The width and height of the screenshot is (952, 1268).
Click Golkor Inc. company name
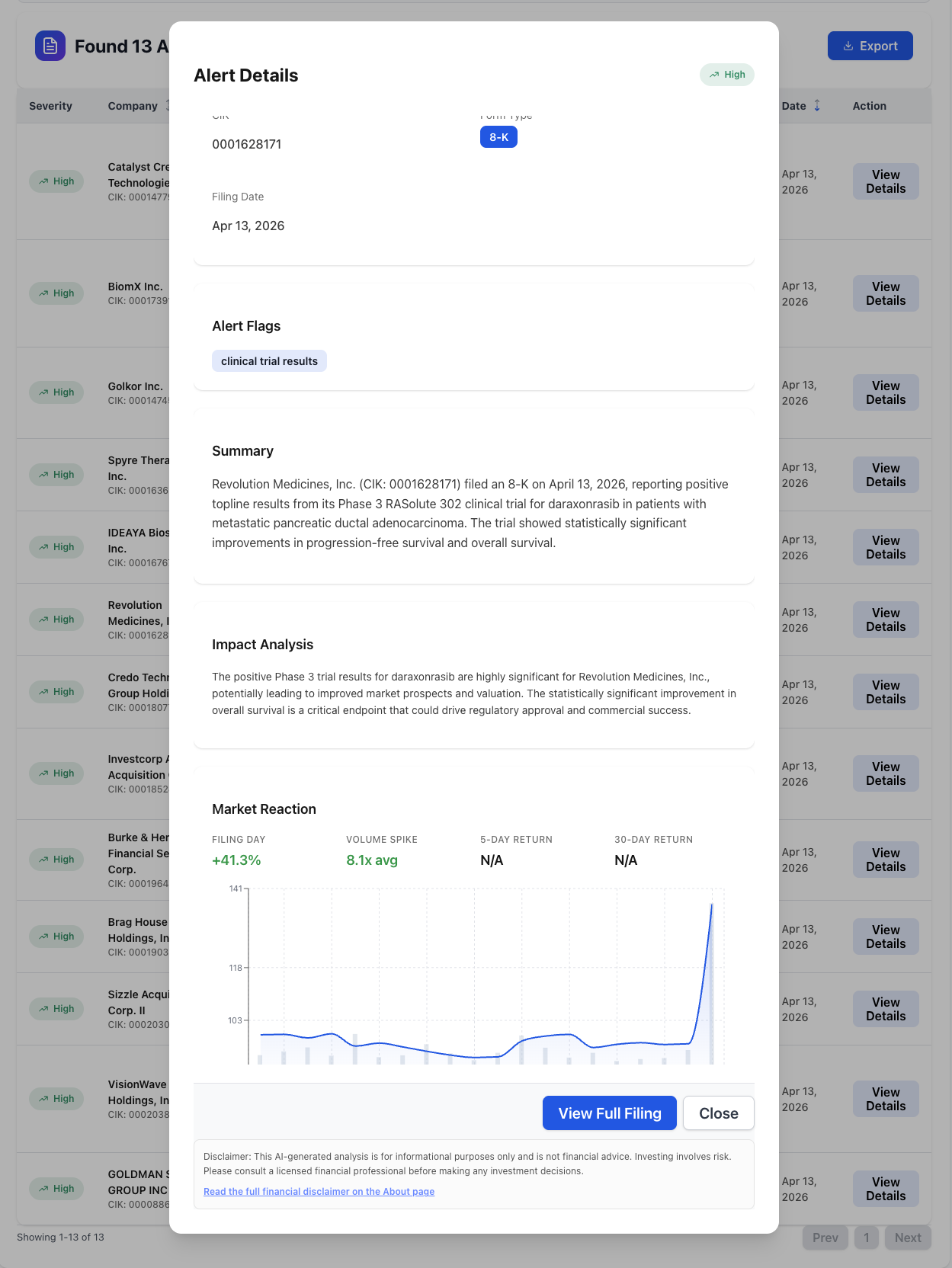coord(135,386)
